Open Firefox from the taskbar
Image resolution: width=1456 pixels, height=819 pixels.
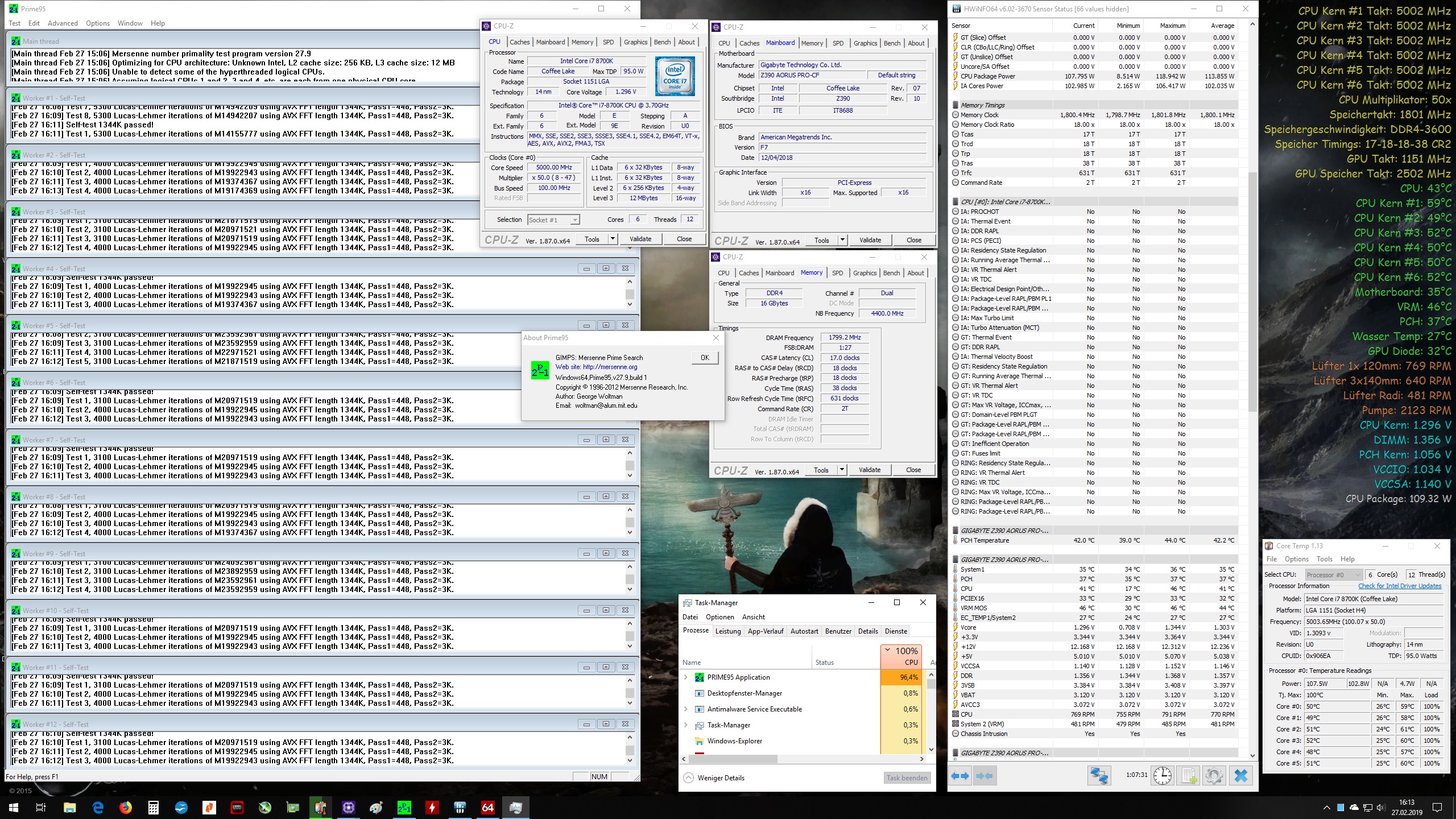pyautogui.click(x=126, y=807)
